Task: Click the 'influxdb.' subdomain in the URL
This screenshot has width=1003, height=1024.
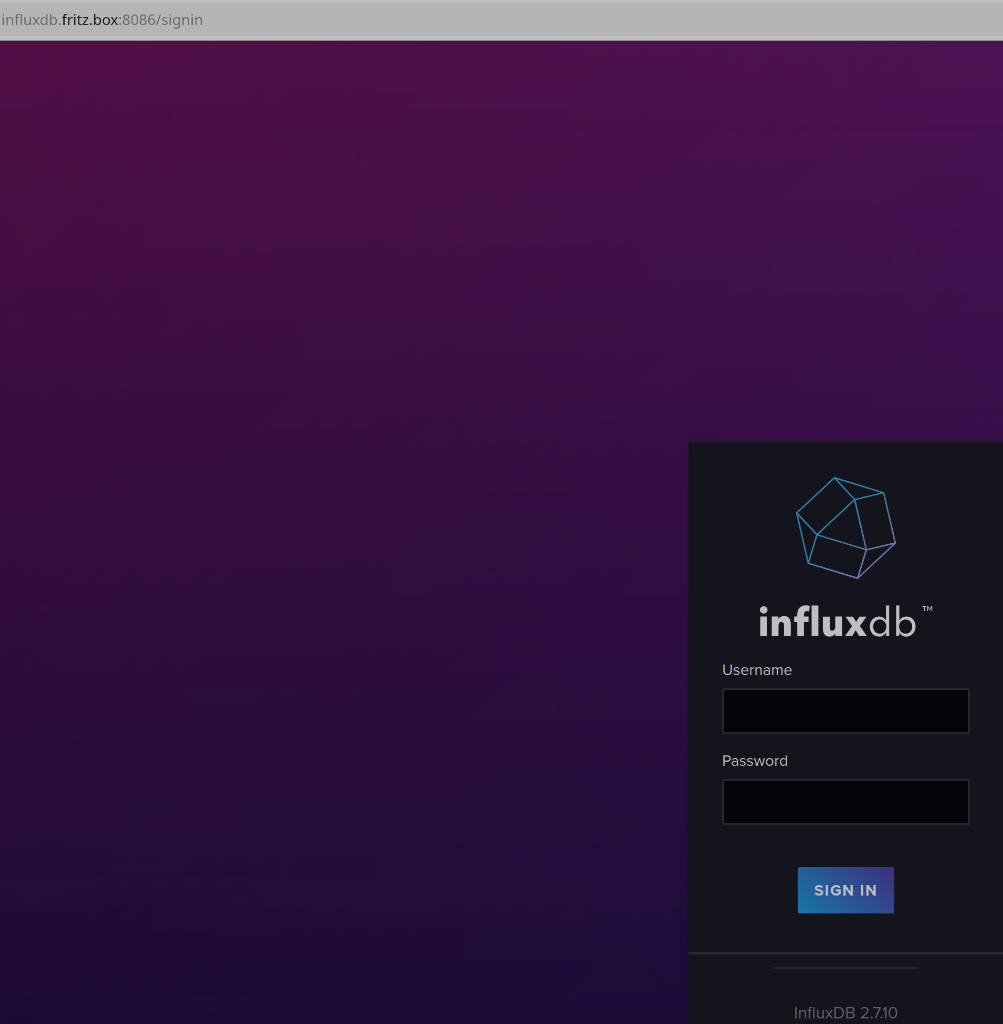Action: pos(30,20)
